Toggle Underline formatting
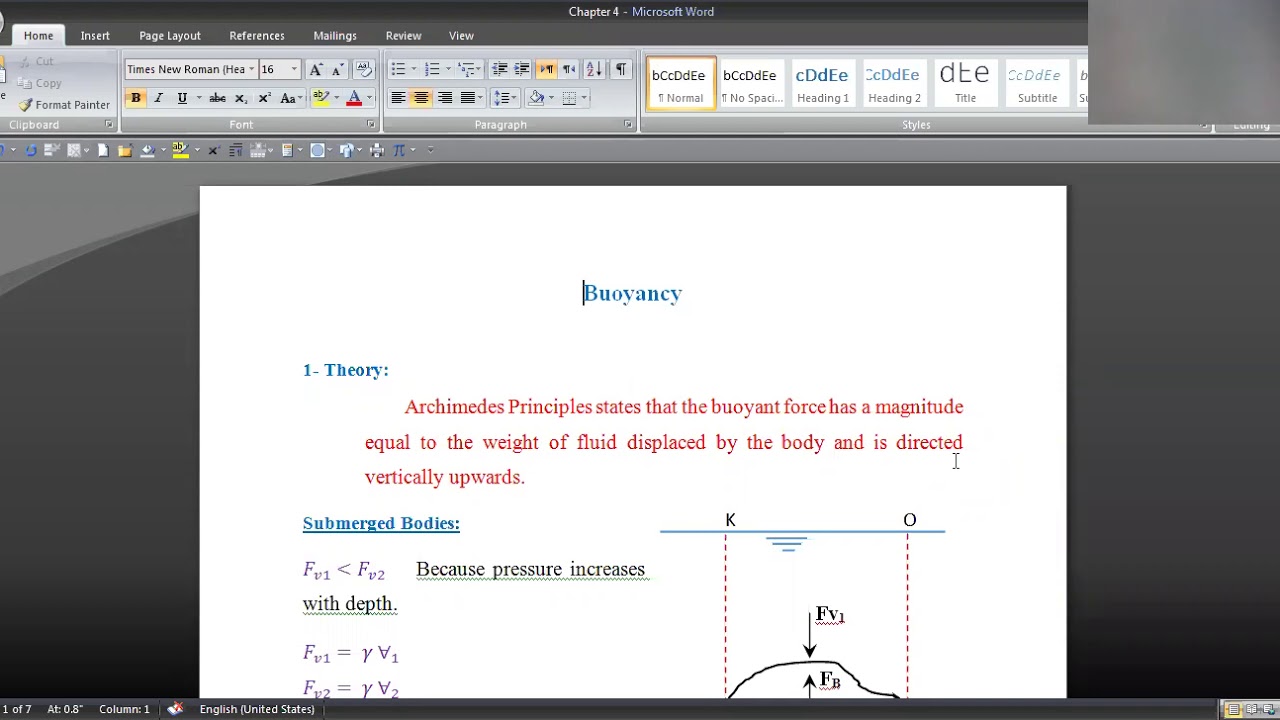 [182, 98]
